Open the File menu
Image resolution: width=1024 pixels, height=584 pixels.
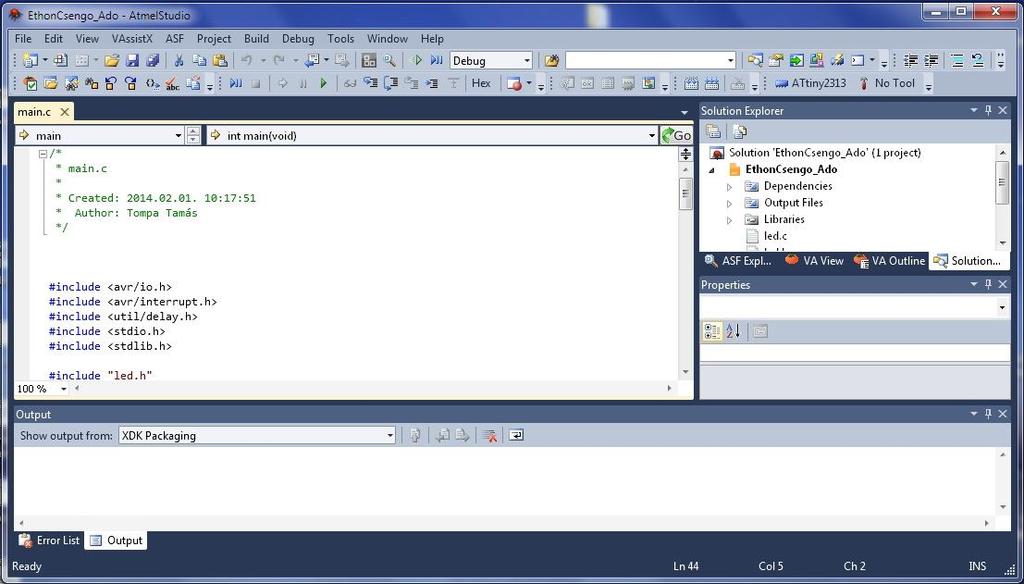point(23,39)
